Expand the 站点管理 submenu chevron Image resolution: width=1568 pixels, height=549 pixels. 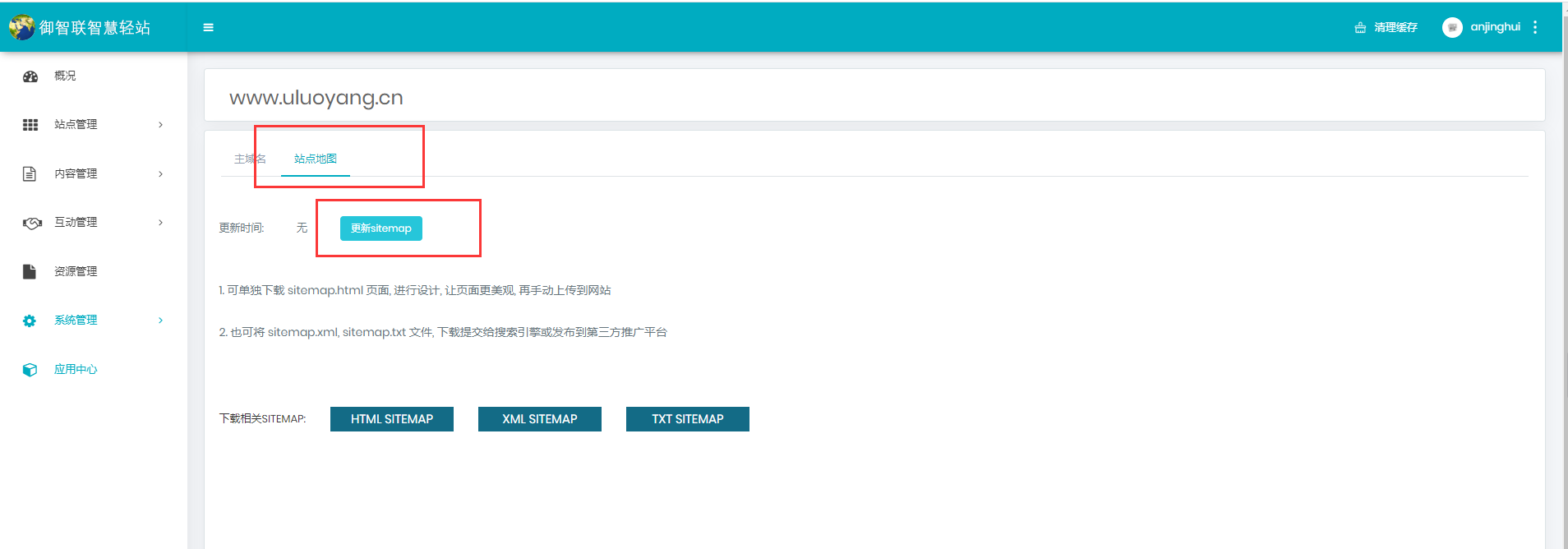160,125
